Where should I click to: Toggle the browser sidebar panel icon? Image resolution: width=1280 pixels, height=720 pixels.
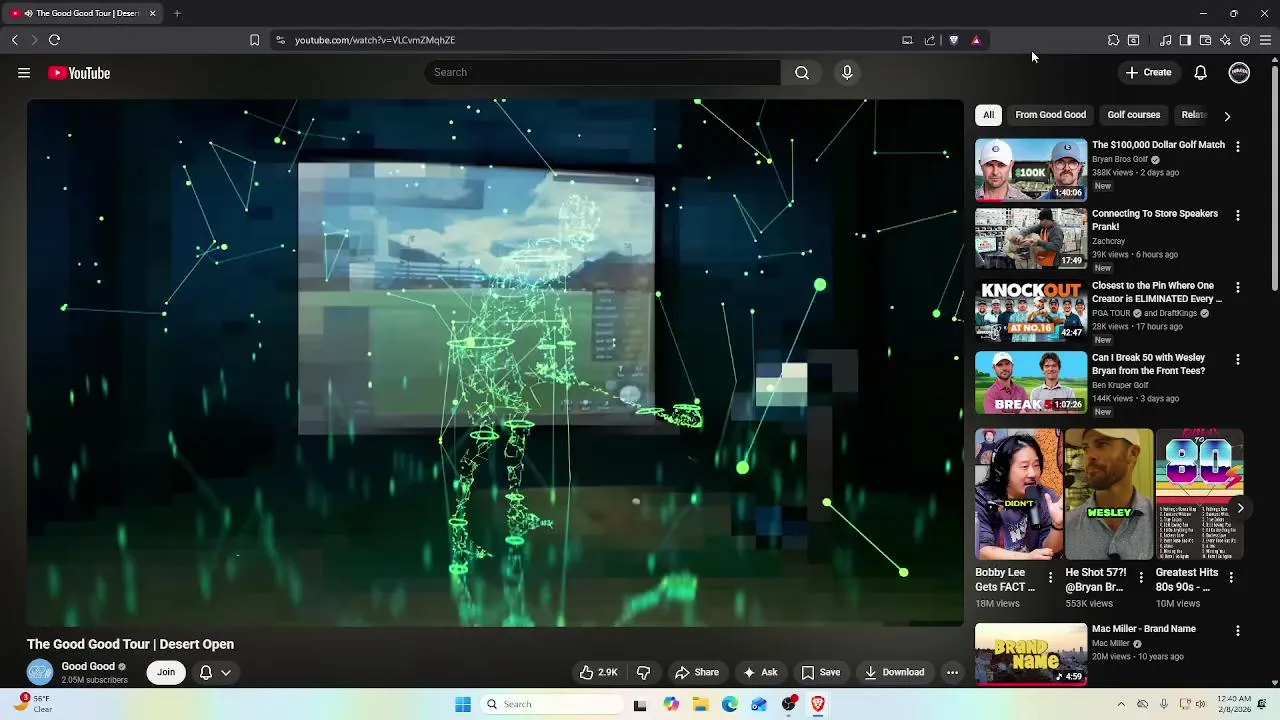[1185, 40]
